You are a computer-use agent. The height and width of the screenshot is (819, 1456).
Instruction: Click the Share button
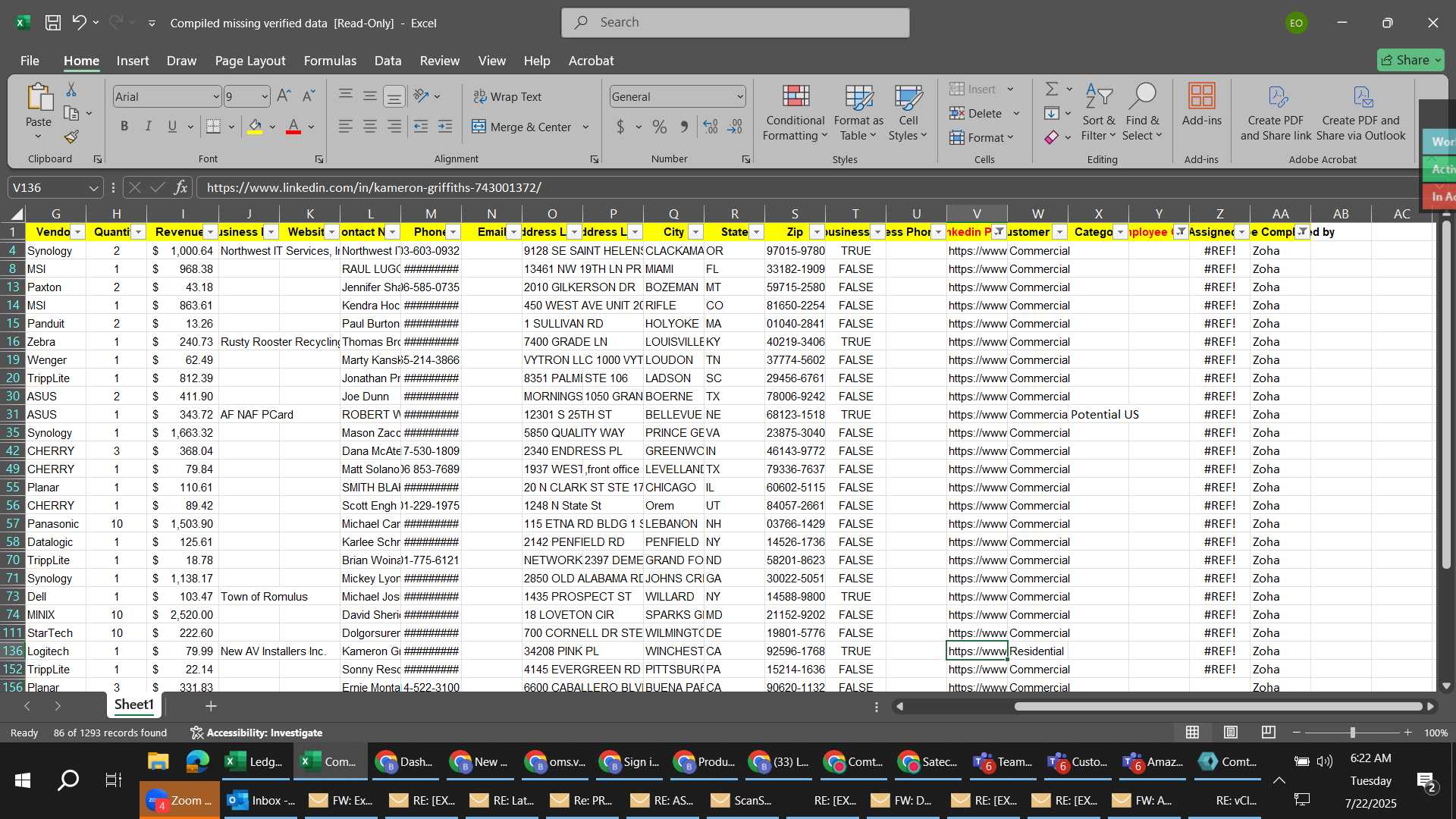pyautogui.click(x=1410, y=60)
